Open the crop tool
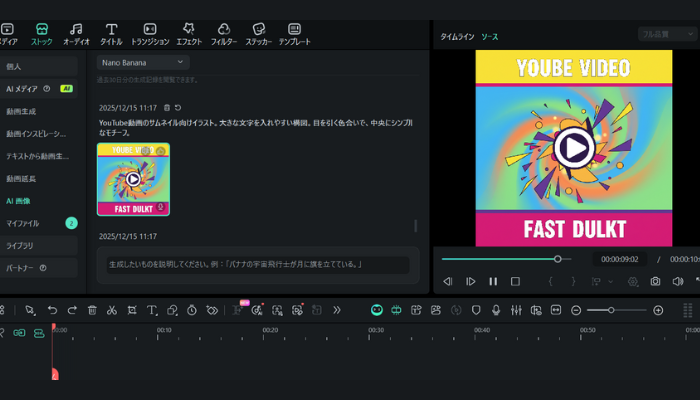 (132, 310)
